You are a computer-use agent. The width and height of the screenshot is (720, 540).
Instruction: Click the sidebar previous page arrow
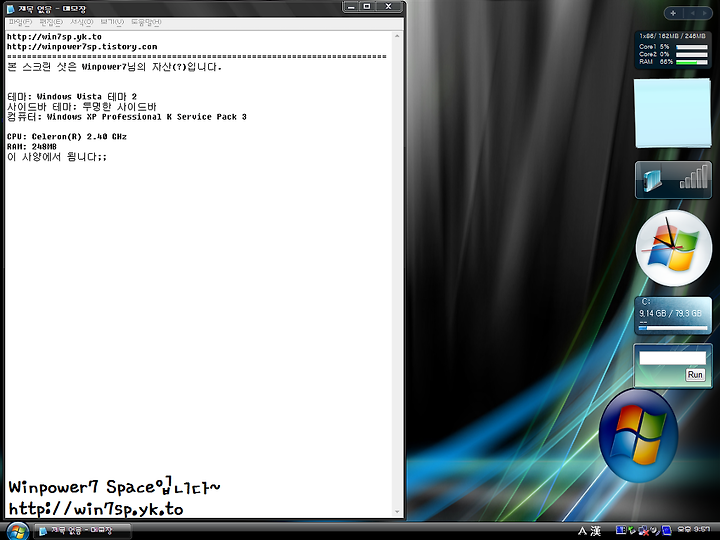[692, 13]
